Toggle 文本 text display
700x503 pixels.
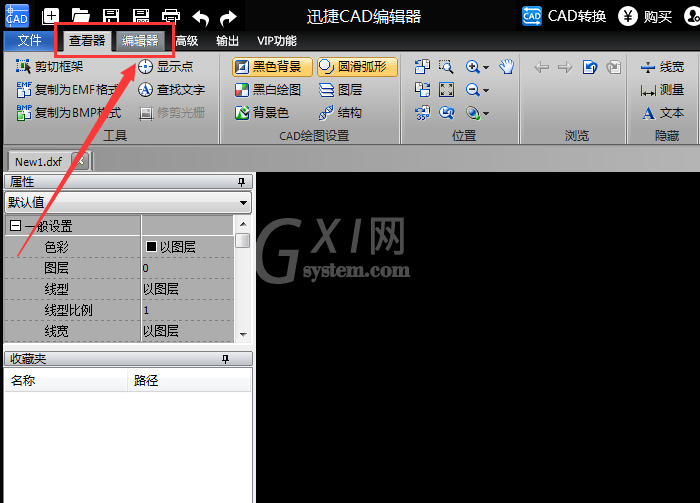pos(662,113)
